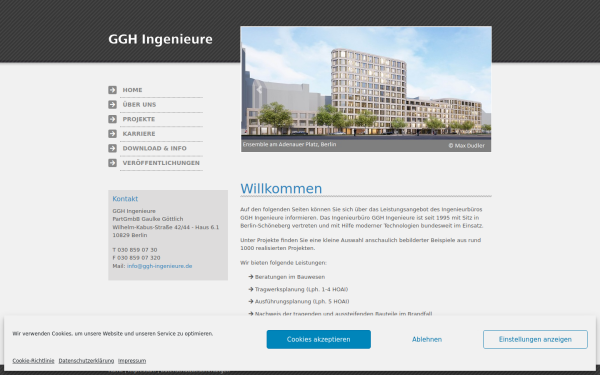Click the 'Beratungen im Bauwesen' list item
The image size is (600, 375).
click(290, 277)
